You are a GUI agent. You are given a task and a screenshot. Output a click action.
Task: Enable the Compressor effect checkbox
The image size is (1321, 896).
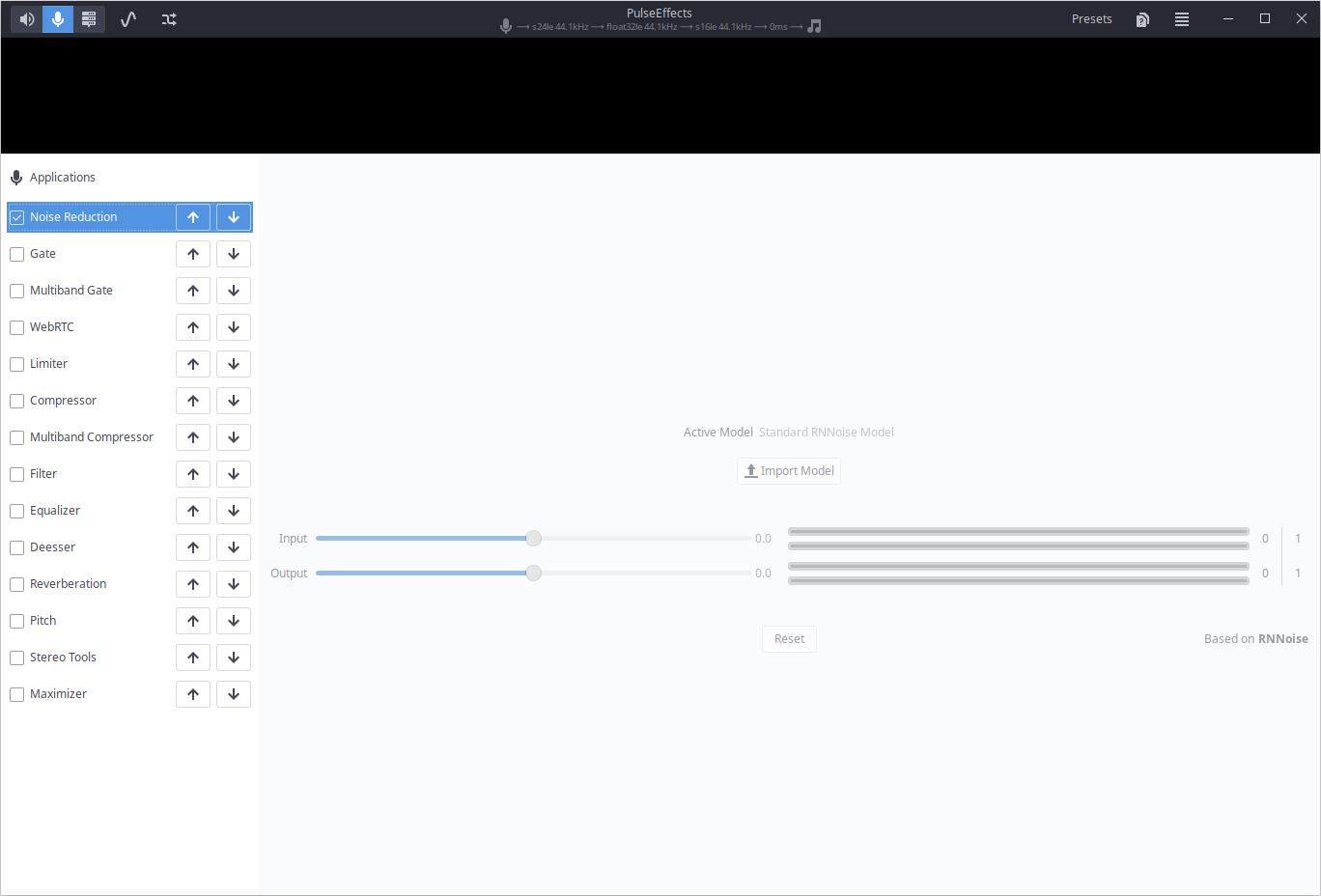(x=17, y=401)
